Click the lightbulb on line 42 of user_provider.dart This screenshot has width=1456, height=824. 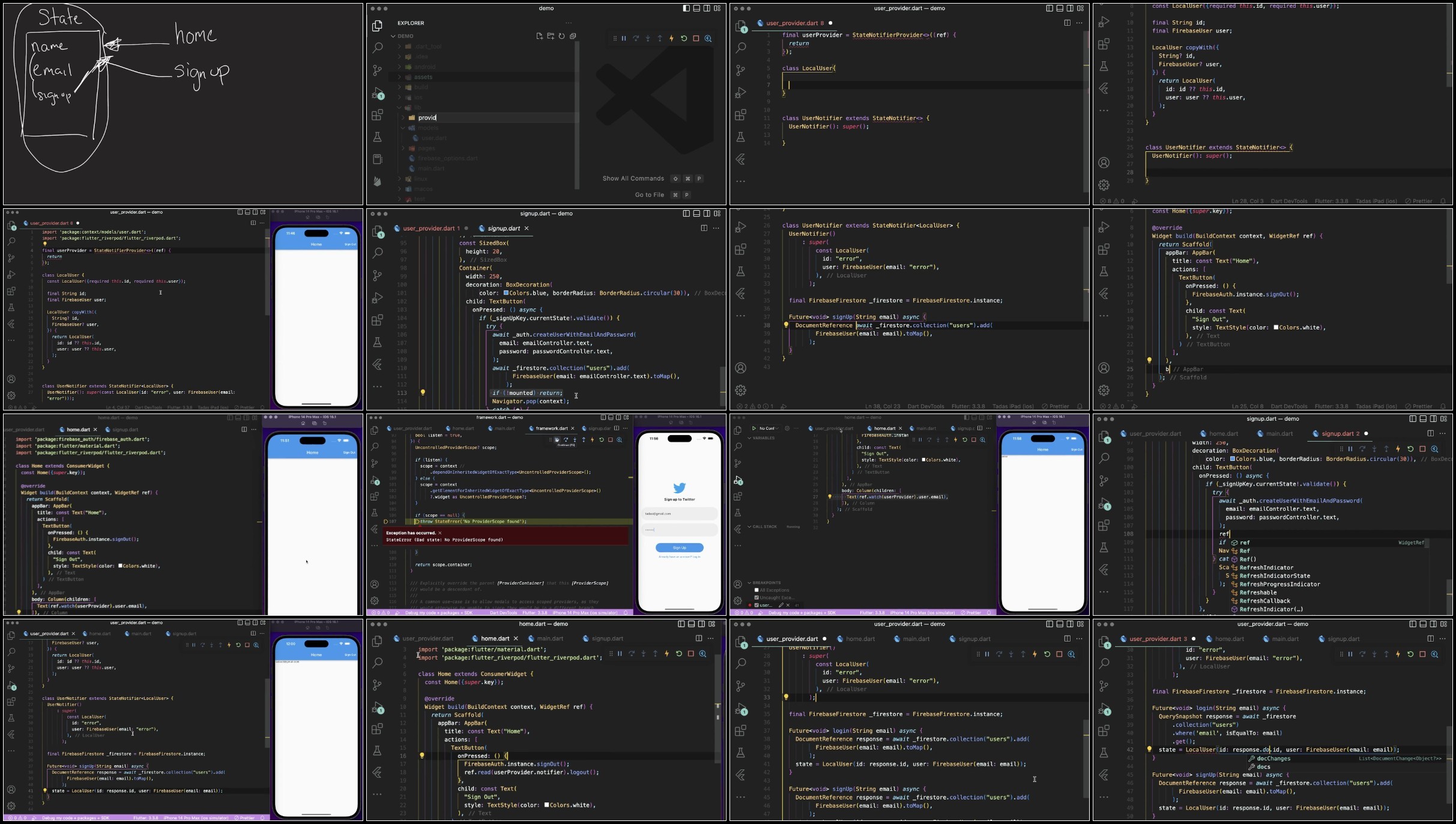point(1149,749)
